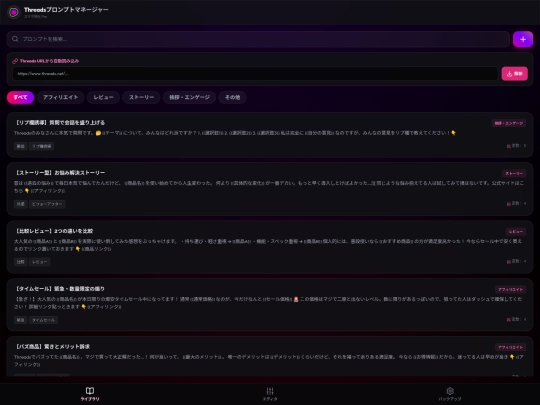Select the すべて filter chip
This screenshot has width=540, height=405.
(x=20, y=97)
